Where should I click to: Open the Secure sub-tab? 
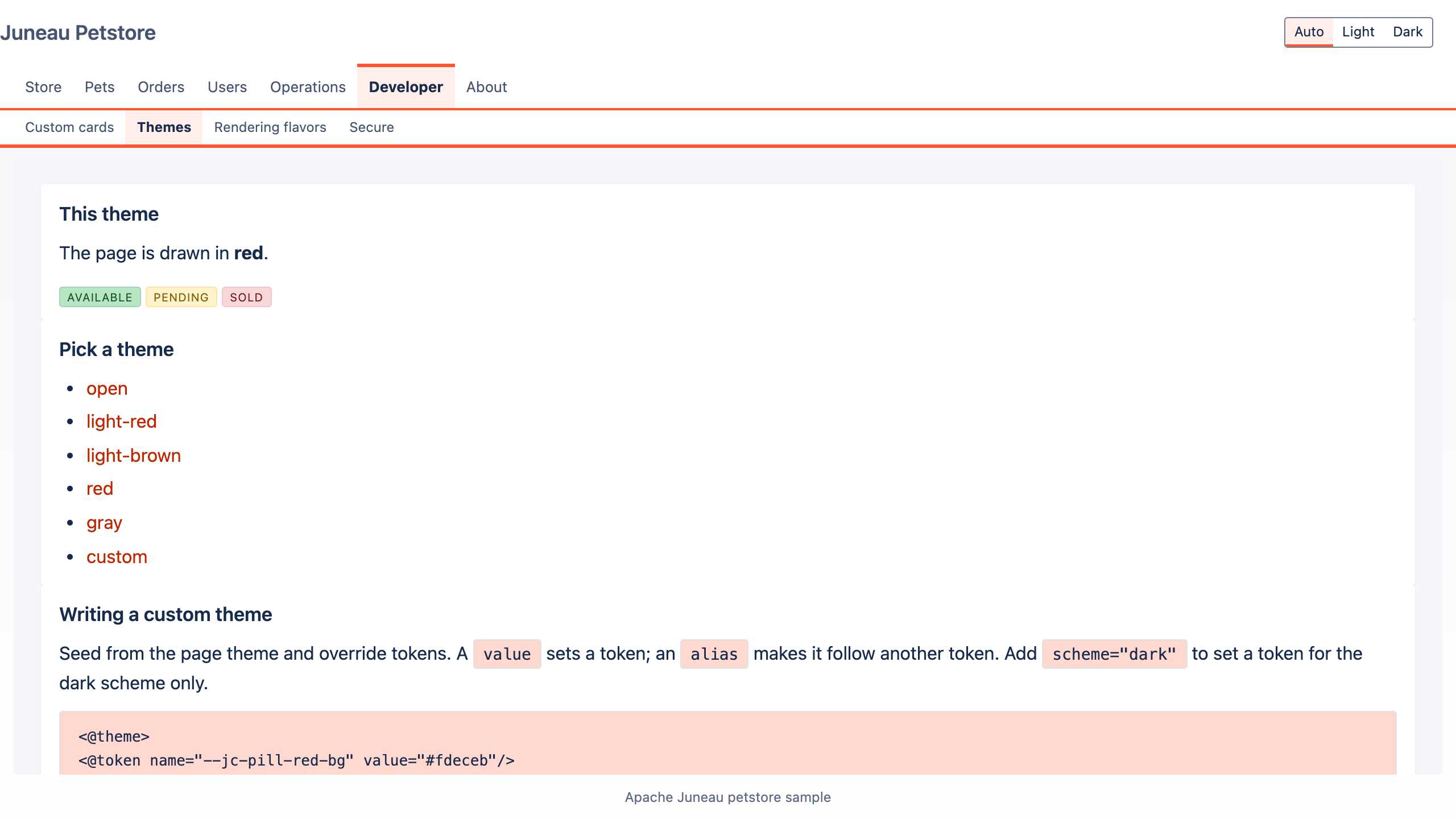pos(371,127)
